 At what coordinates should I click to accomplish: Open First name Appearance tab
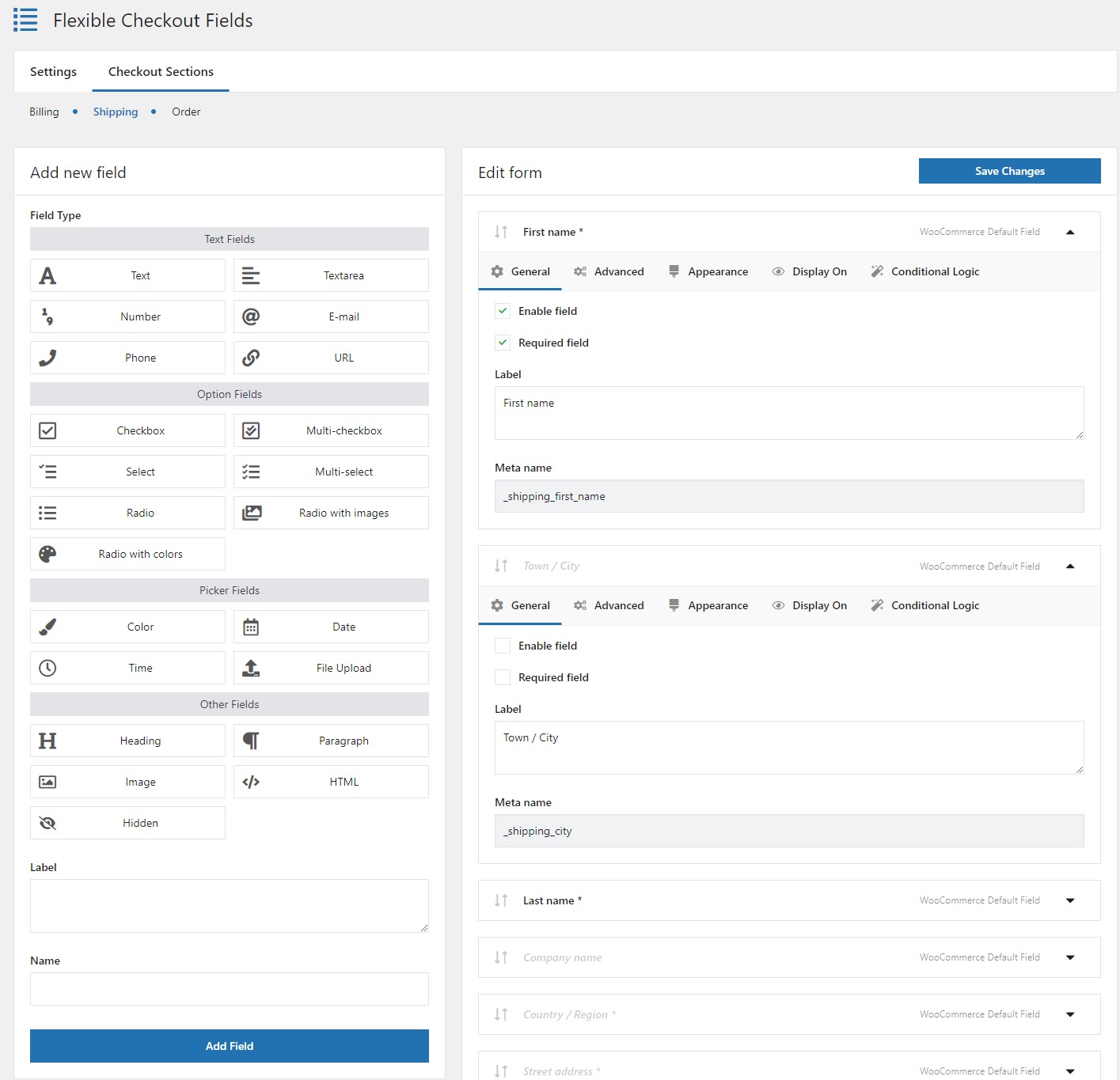[708, 271]
